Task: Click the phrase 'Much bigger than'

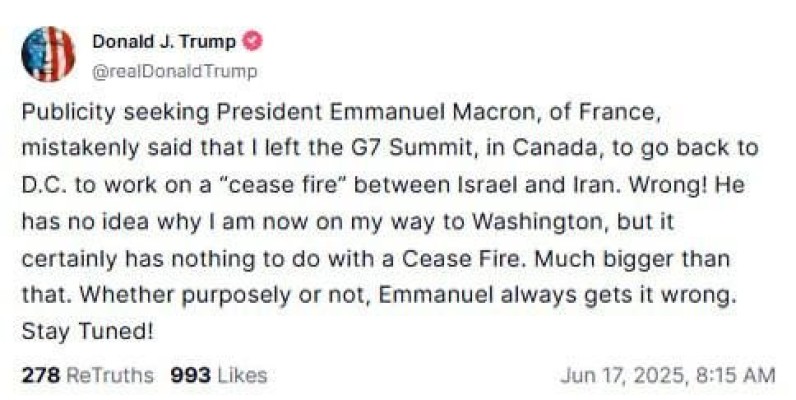Action: click(632, 259)
